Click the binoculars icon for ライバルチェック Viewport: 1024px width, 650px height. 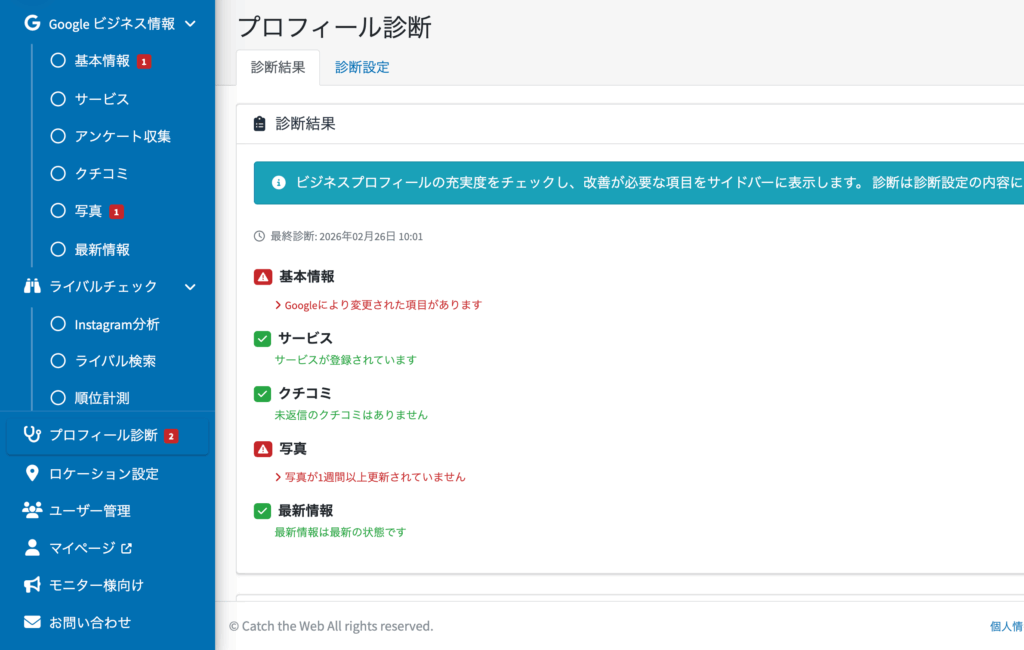(x=32, y=286)
